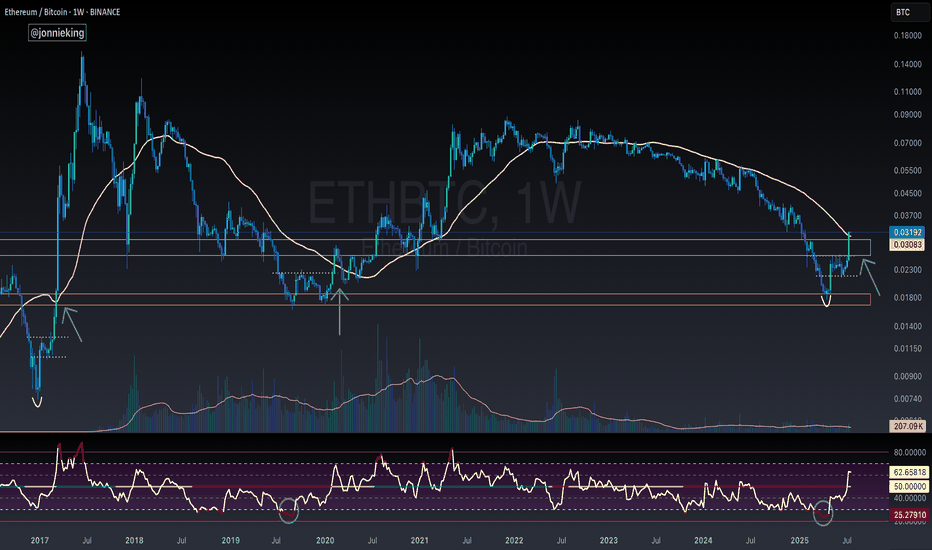Click the 0.01400 price axis label
The width and height of the screenshot is (932, 550).
(908, 326)
